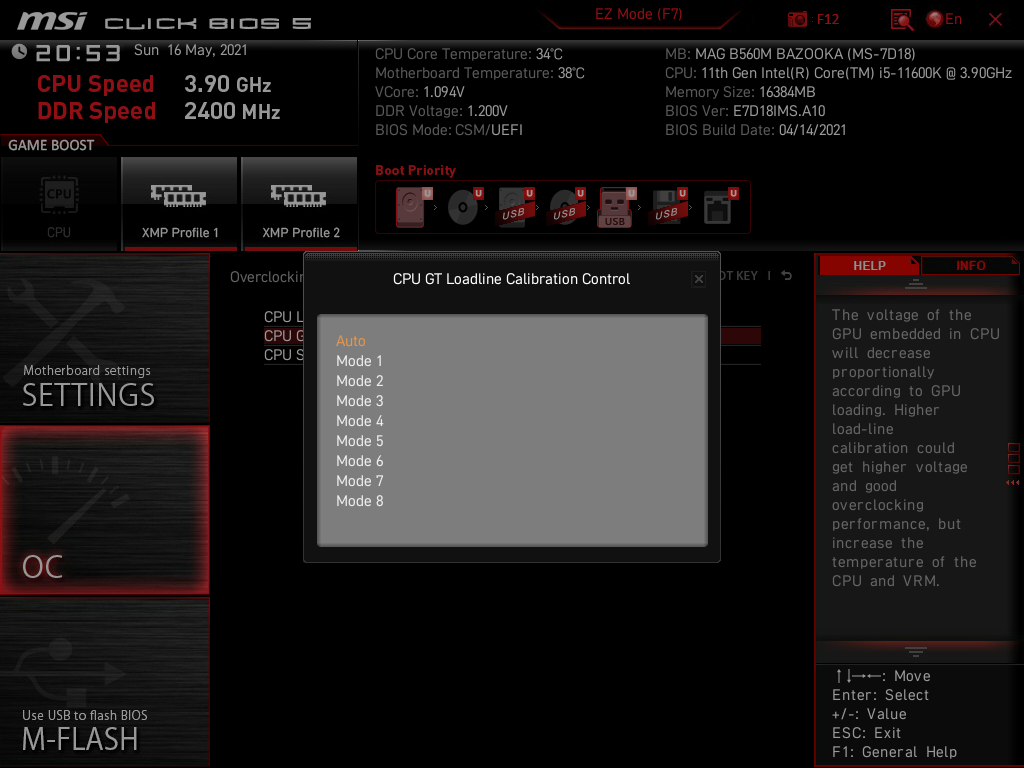
Task: Click the 'F1: General Help' hint
Action: [894, 752]
